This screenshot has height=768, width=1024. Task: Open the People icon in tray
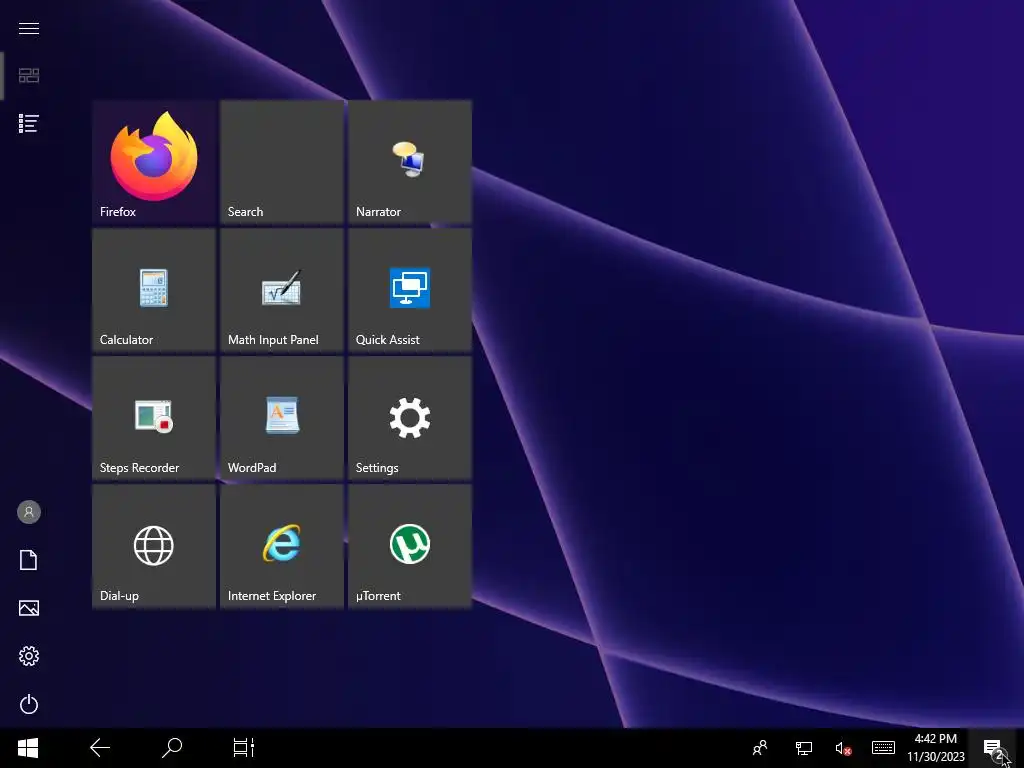click(x=760, y=748)
